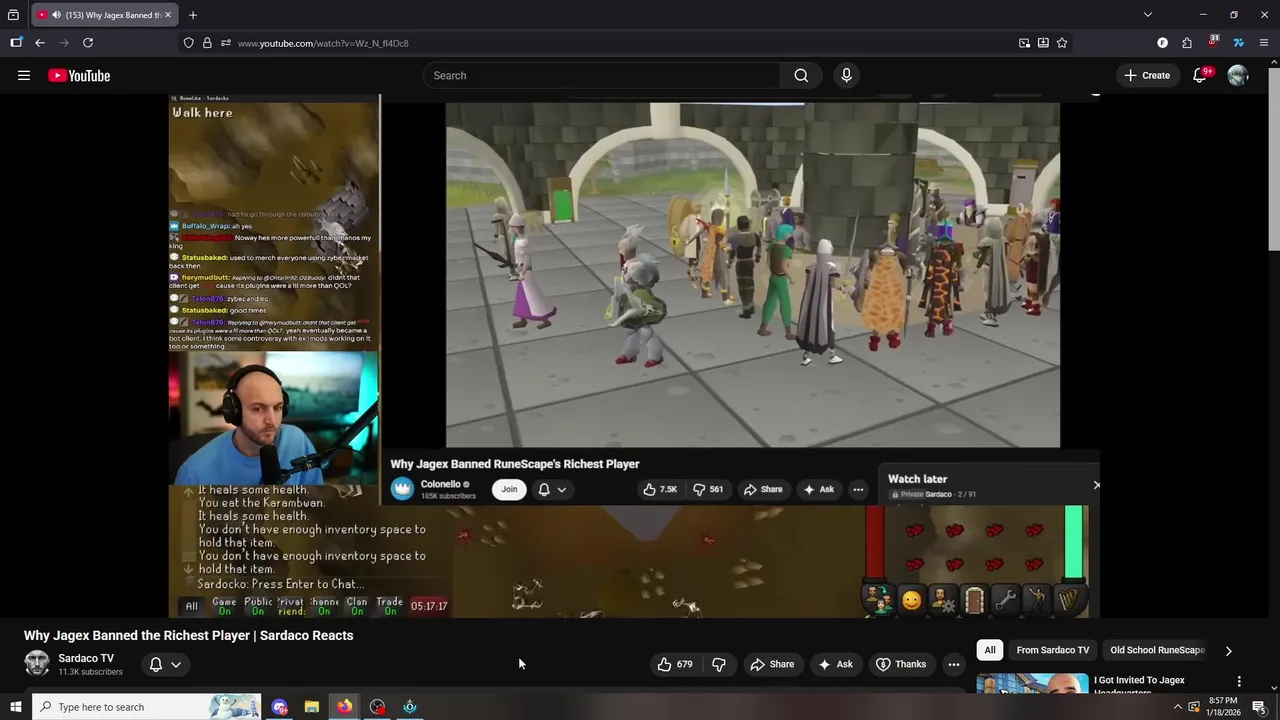Image resolution: width=1280 pixels, height=720 pixels.
Task: Open the Create menu
Action: coord(1147,75)
